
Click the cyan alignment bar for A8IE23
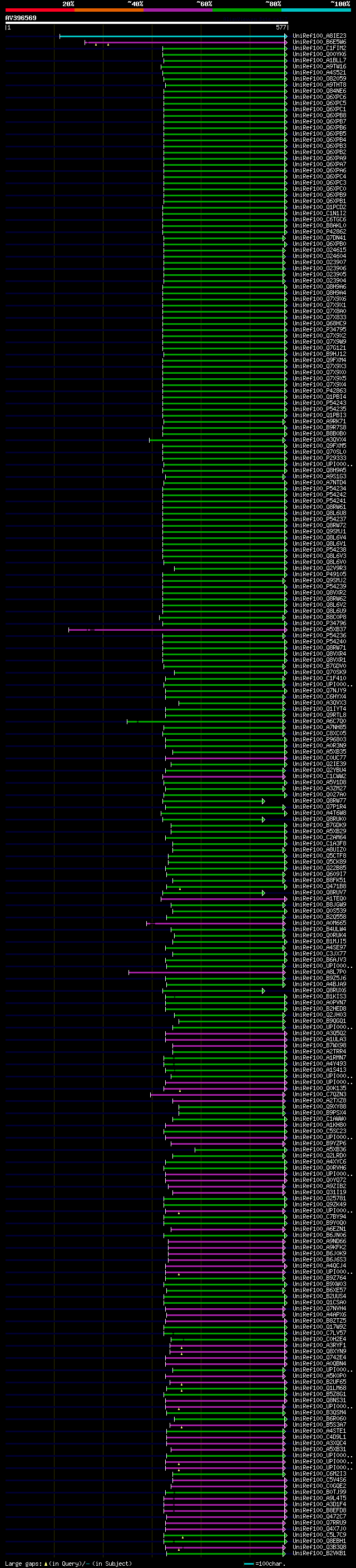pyautogui.click(x=174, y=37)
